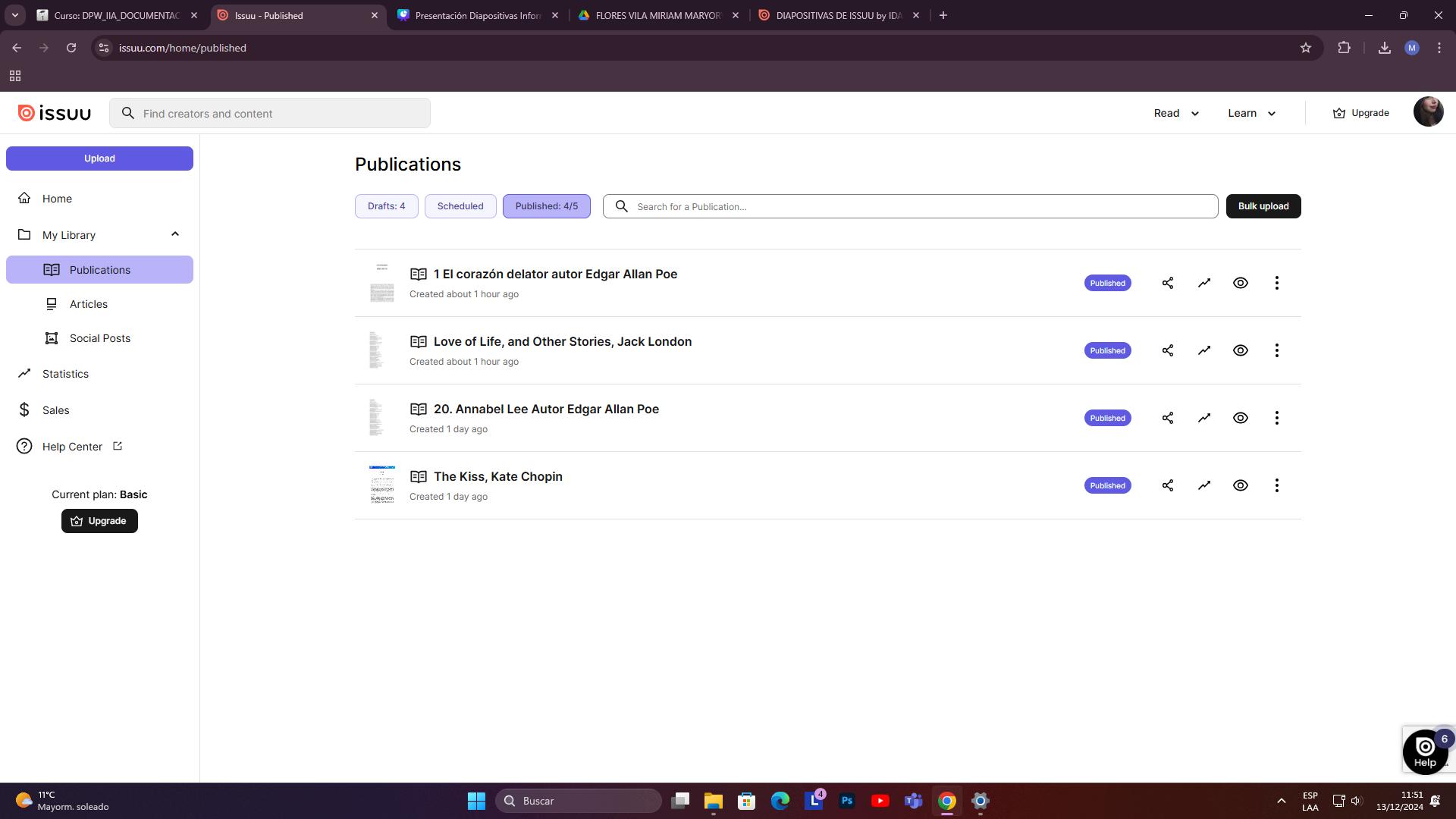This screenshot has width=1456, height=819.
Task: Select the Scheduled filter tab
Action: click(460, 206)
